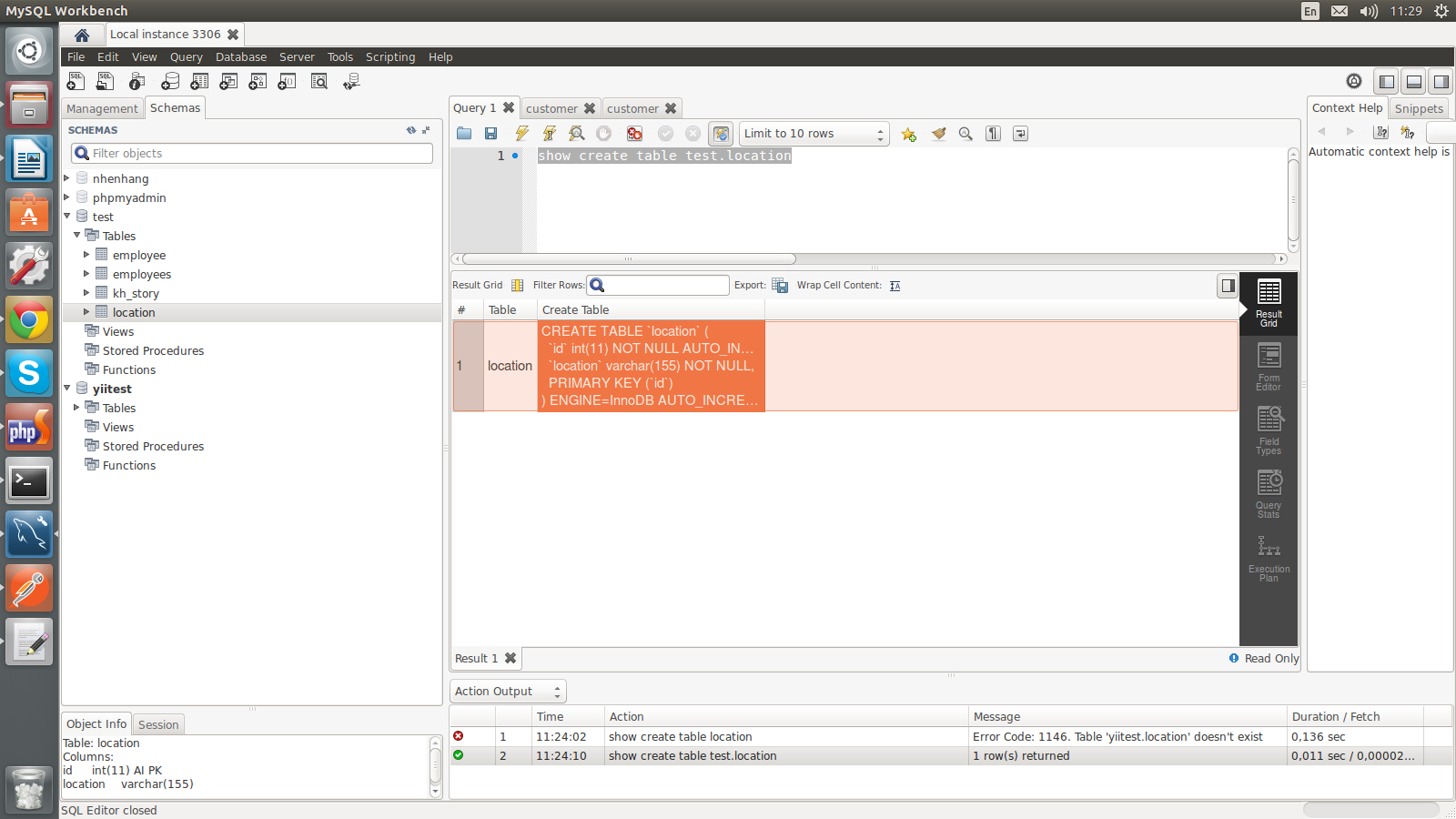Toggle Wrap Cell Content
Viewport: 1456px width, 819px height.
coord(895,286)
